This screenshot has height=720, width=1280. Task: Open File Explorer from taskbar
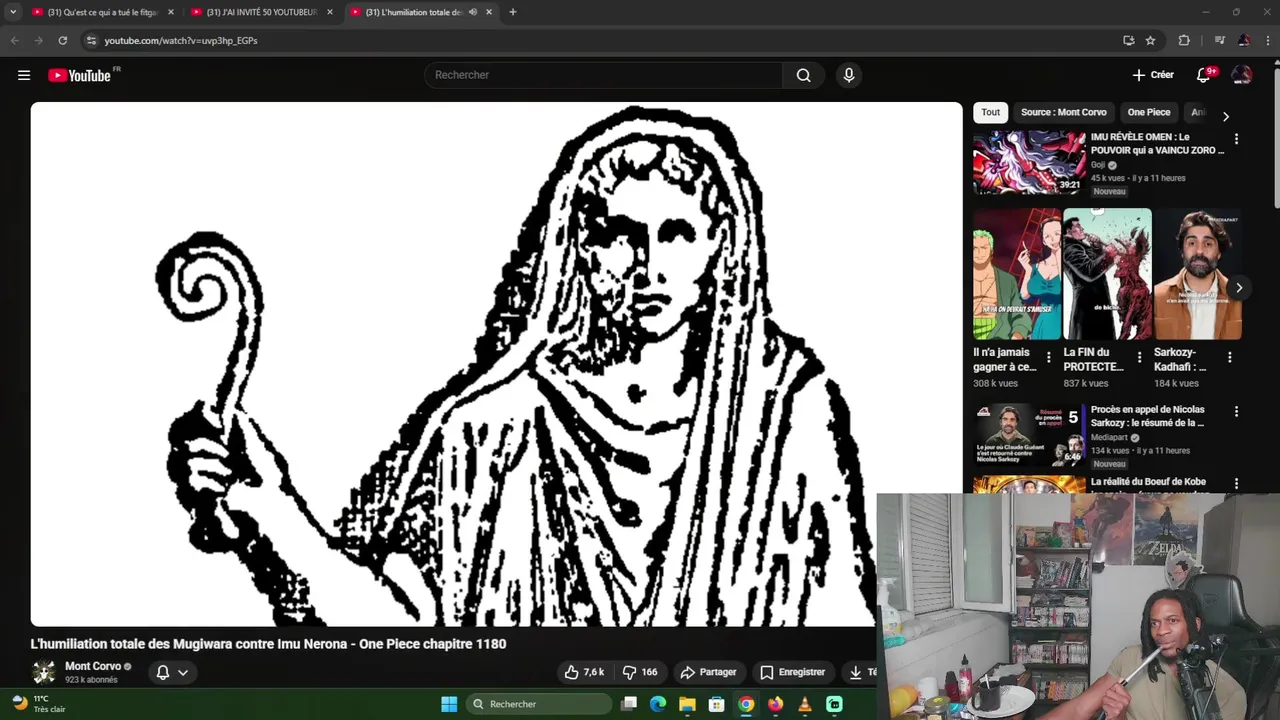click(x=687, y=704)
